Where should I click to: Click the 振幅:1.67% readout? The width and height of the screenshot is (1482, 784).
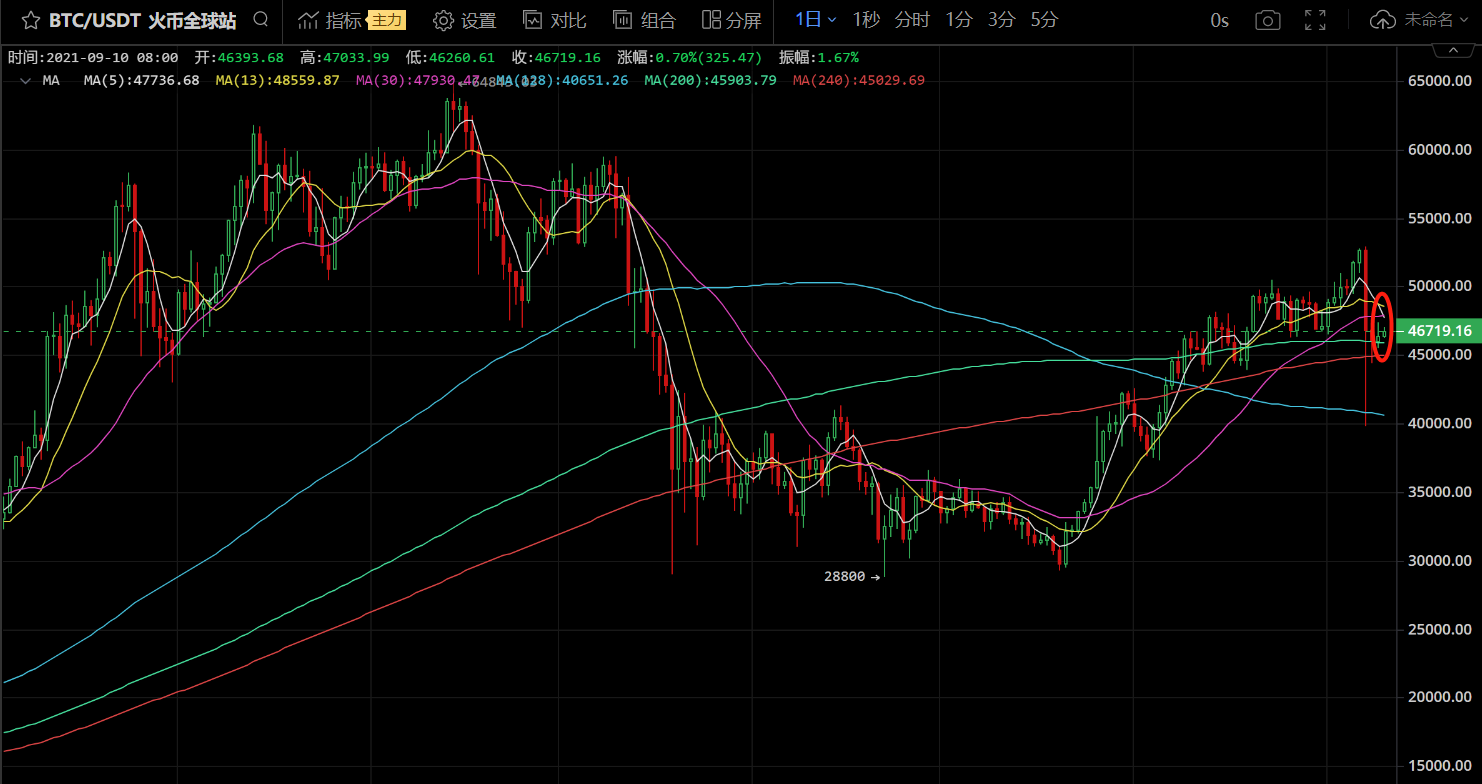(818, 58)
